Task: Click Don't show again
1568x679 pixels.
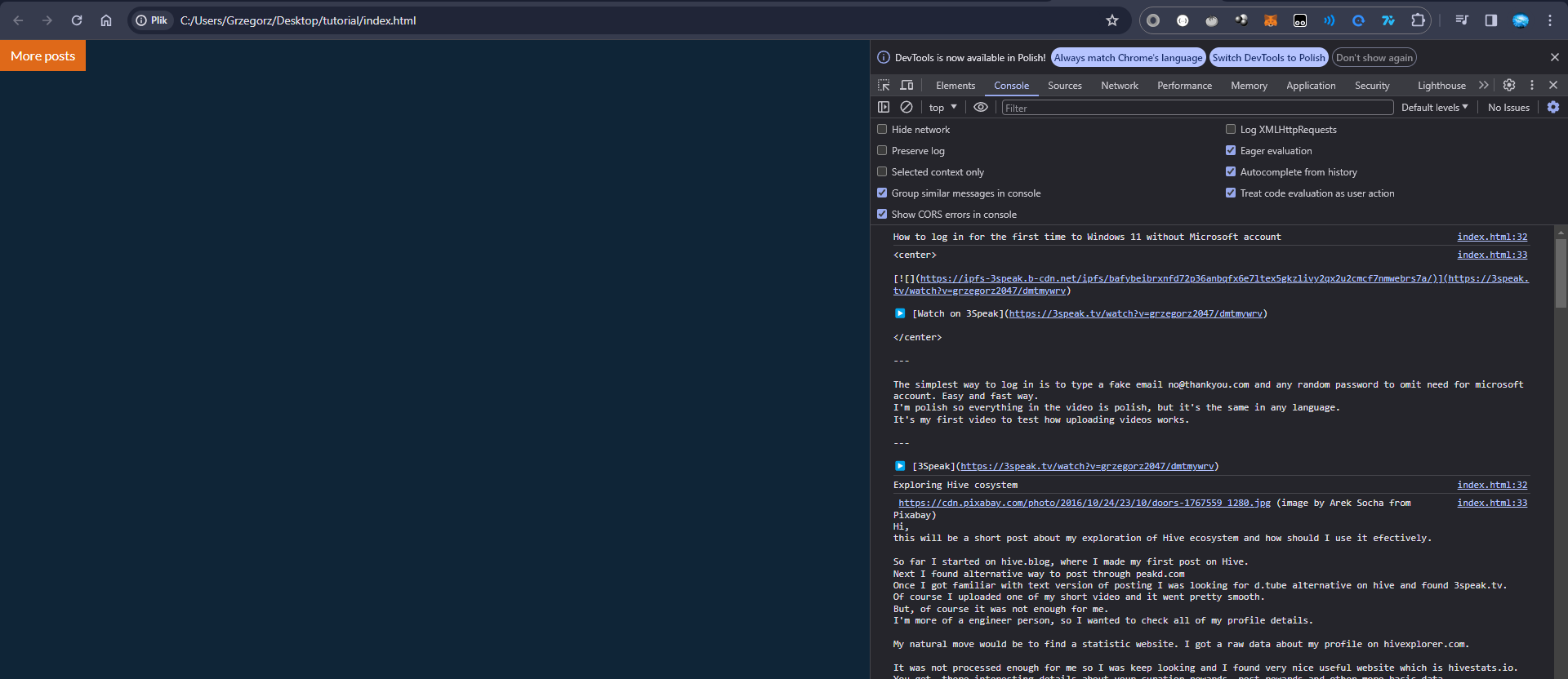Action: click(x=1374, y=57)
